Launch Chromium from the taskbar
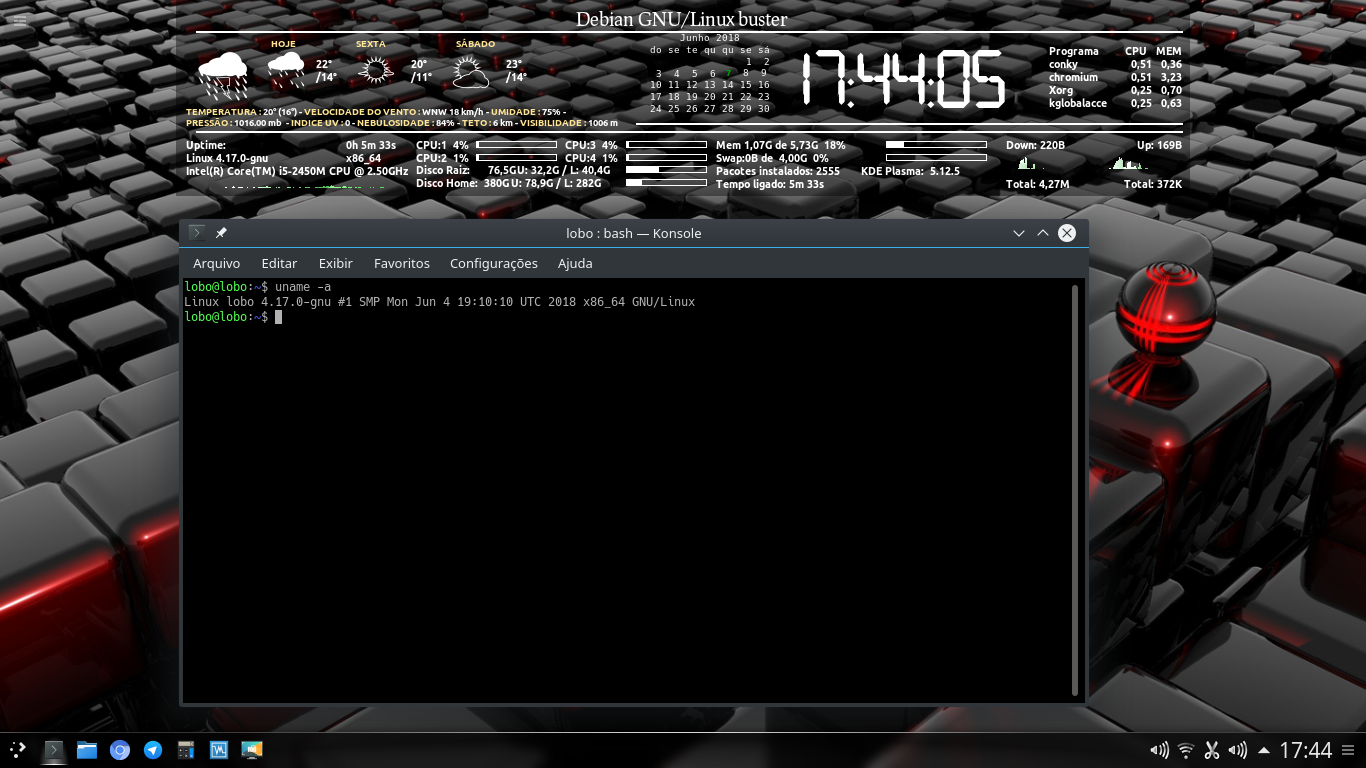1366x768 pixels. click(120, 750)
